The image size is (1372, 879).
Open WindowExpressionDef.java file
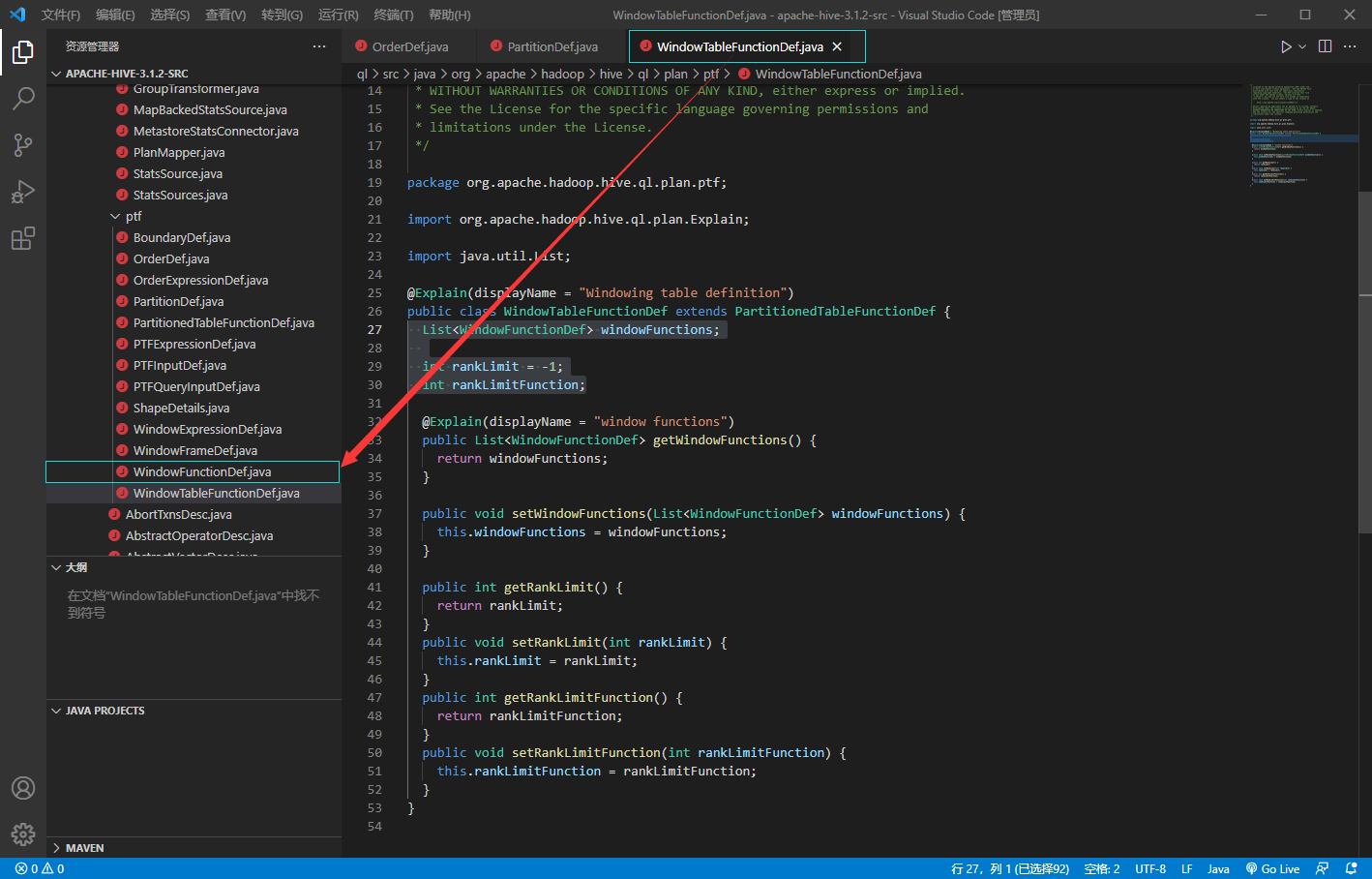coord(194,429)
